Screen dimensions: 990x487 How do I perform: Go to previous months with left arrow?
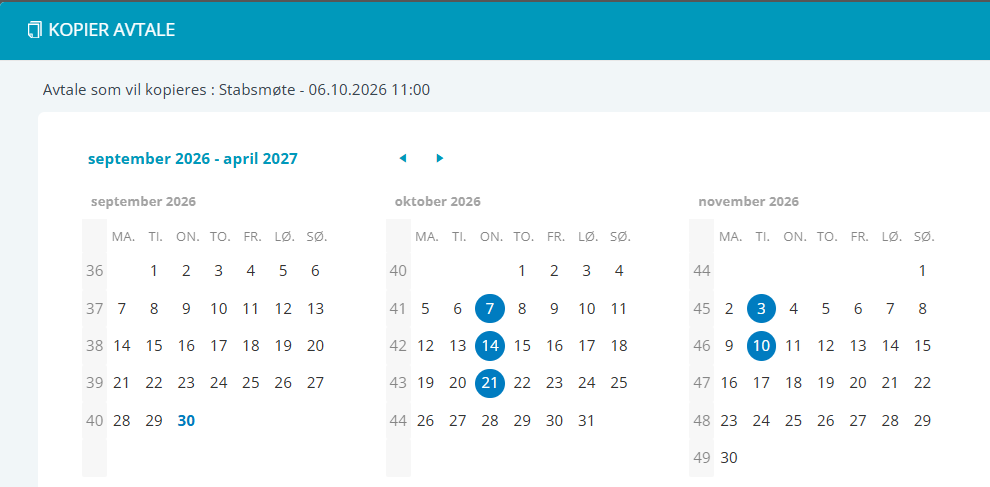click(x=403, y=159)
